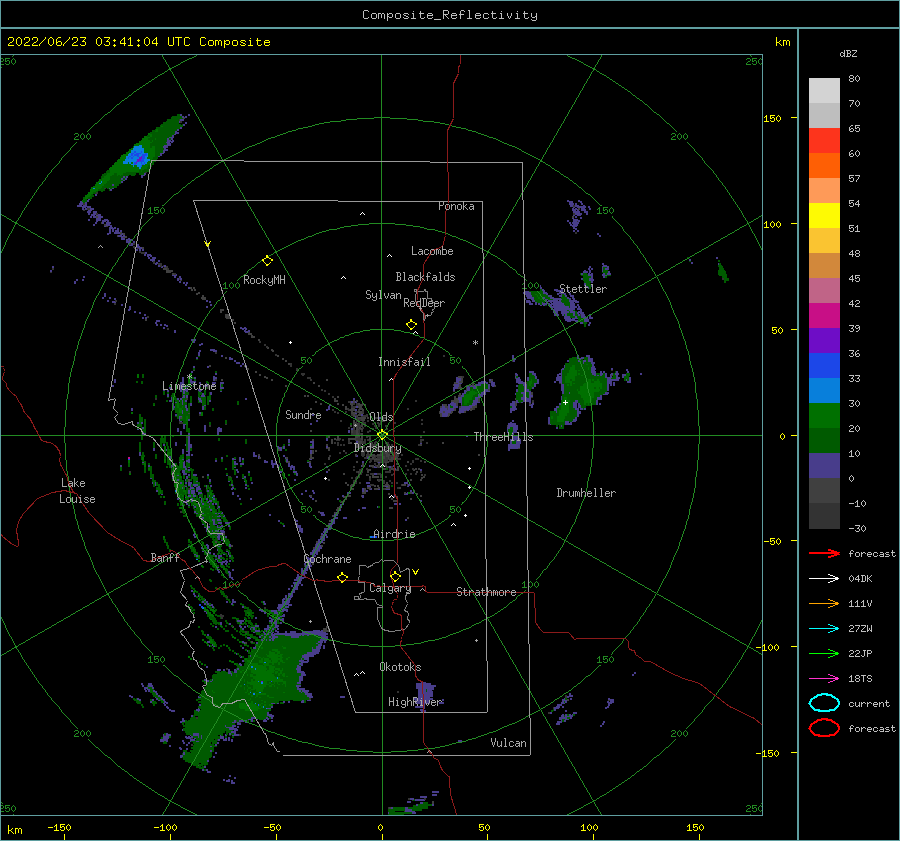Pick the light gray 80–70 dBZ swatch
This screenshot has width=900, height=841.
pos(824,90)
